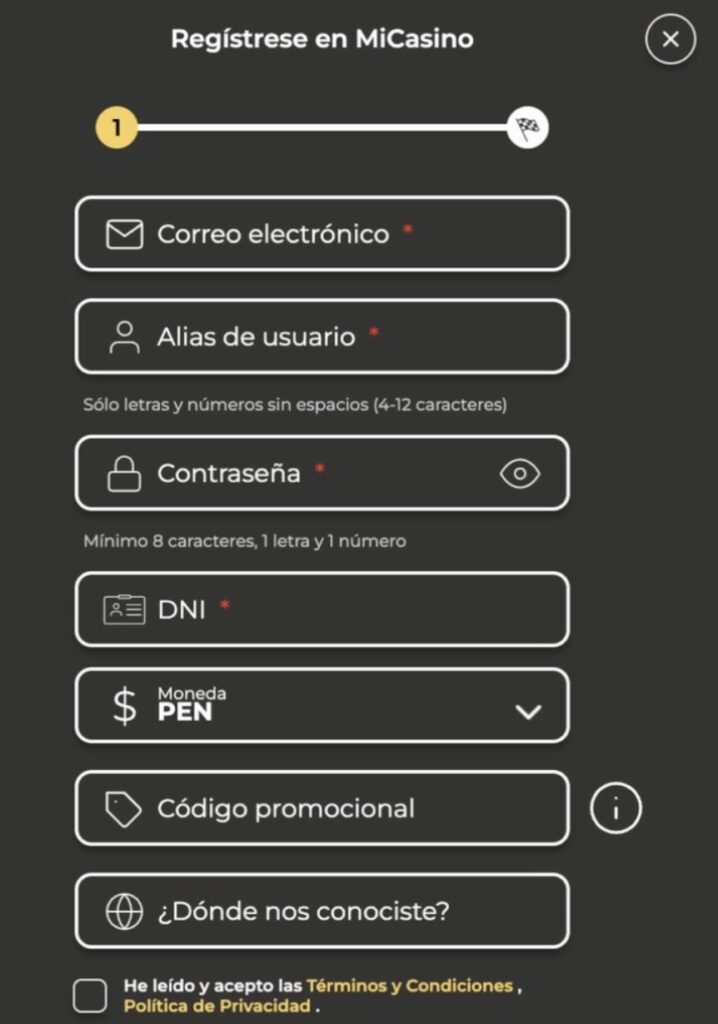This screenshot has height=1024, width=718.
Task: Check the terms acceptance checkbox
Action: pos(90,995)
